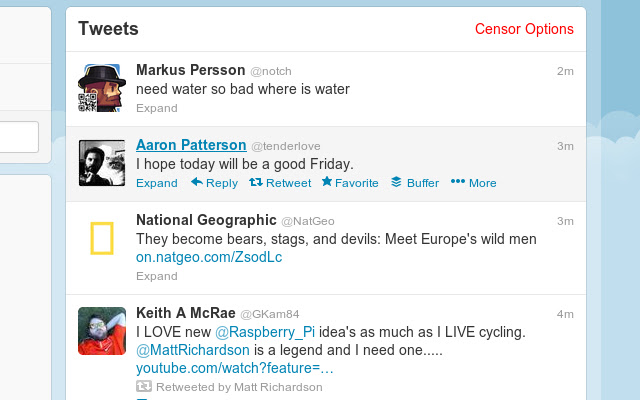Viewport: 640px width, 400px height.
Task: Expand Markus Persson's tweet
Action: pos(157,108)
